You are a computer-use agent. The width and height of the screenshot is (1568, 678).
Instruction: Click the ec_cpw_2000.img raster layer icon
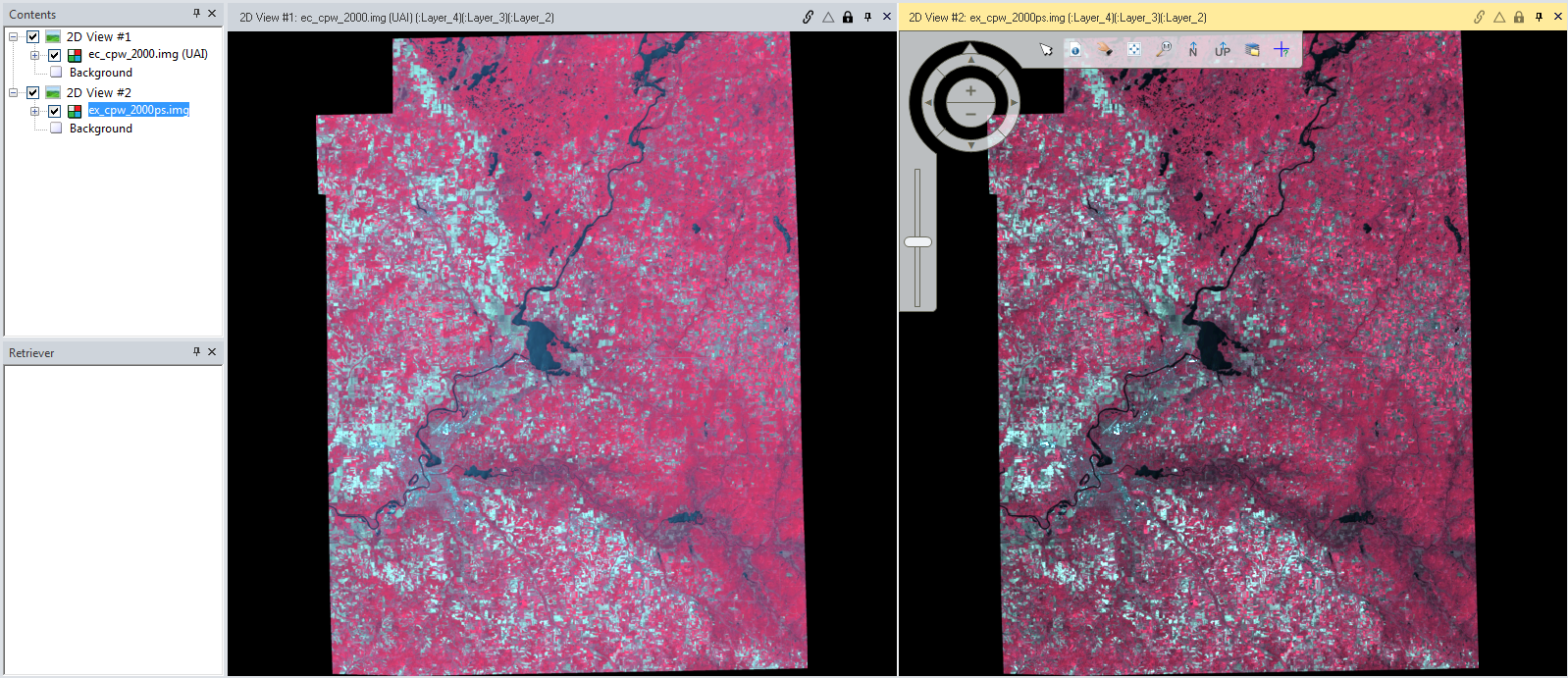tap(75, 55)
